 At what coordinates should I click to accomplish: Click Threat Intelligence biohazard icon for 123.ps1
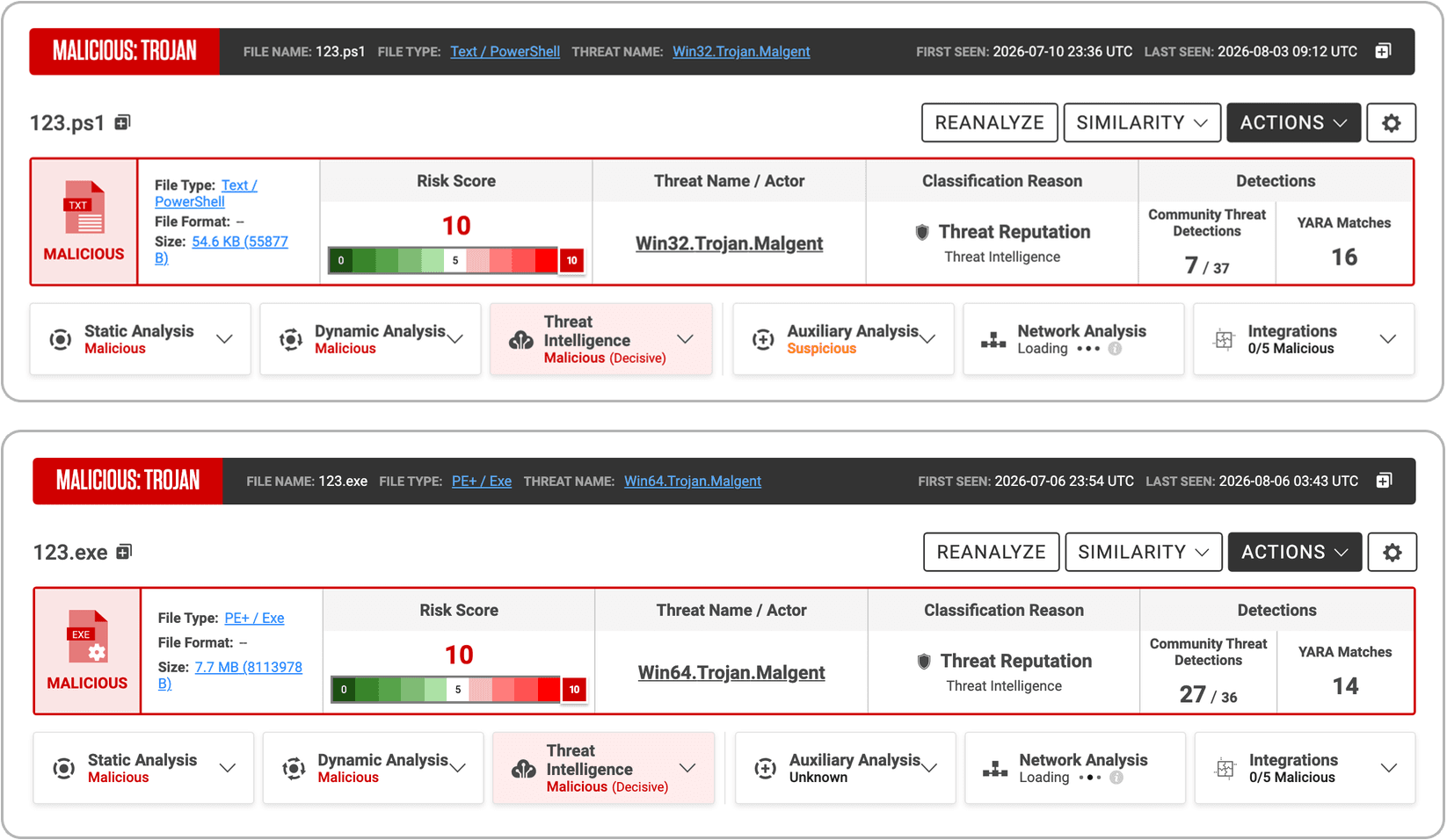point(521,340)
